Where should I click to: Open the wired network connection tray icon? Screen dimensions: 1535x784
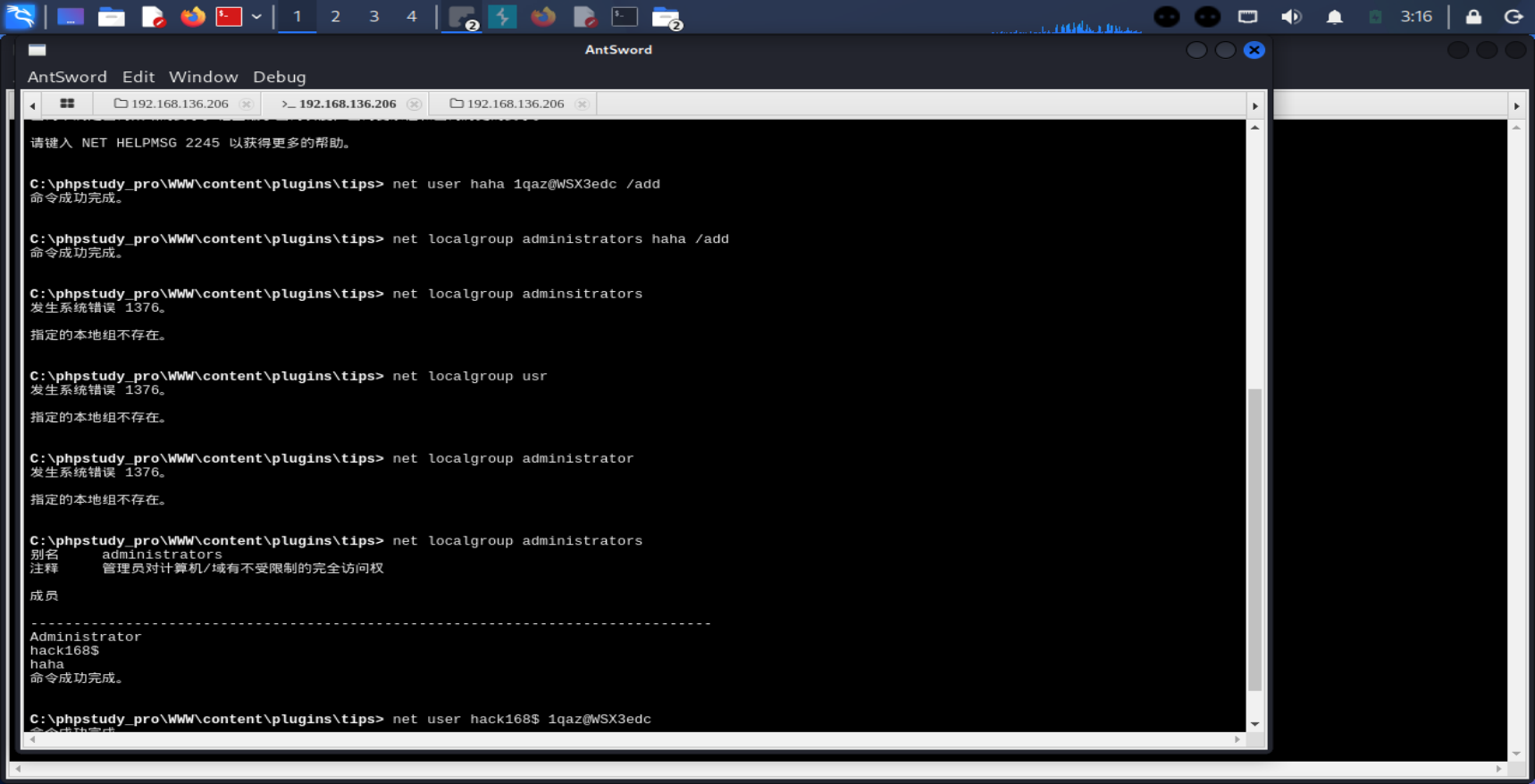(x=1247, y=16)
